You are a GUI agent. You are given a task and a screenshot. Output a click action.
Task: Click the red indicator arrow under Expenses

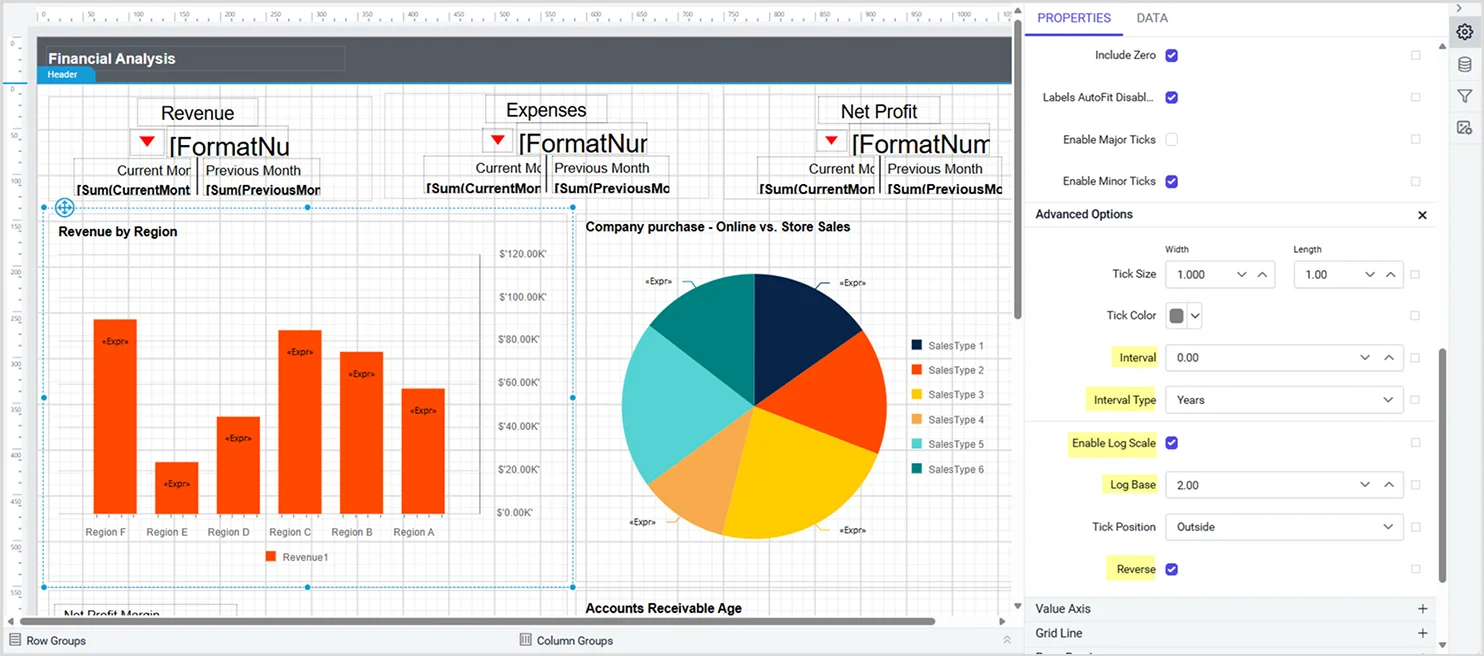[x=497, y=139]
